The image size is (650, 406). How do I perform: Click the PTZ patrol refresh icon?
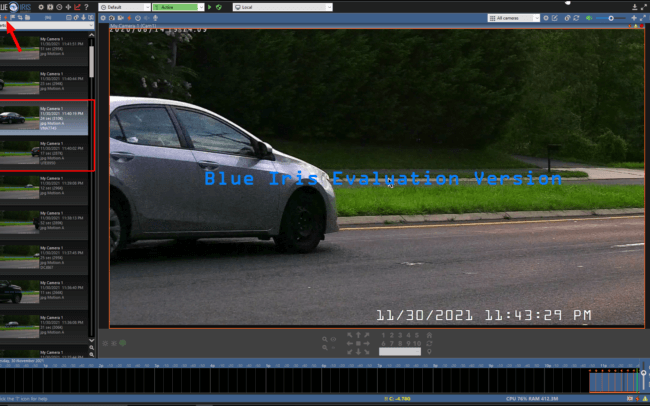429,343
